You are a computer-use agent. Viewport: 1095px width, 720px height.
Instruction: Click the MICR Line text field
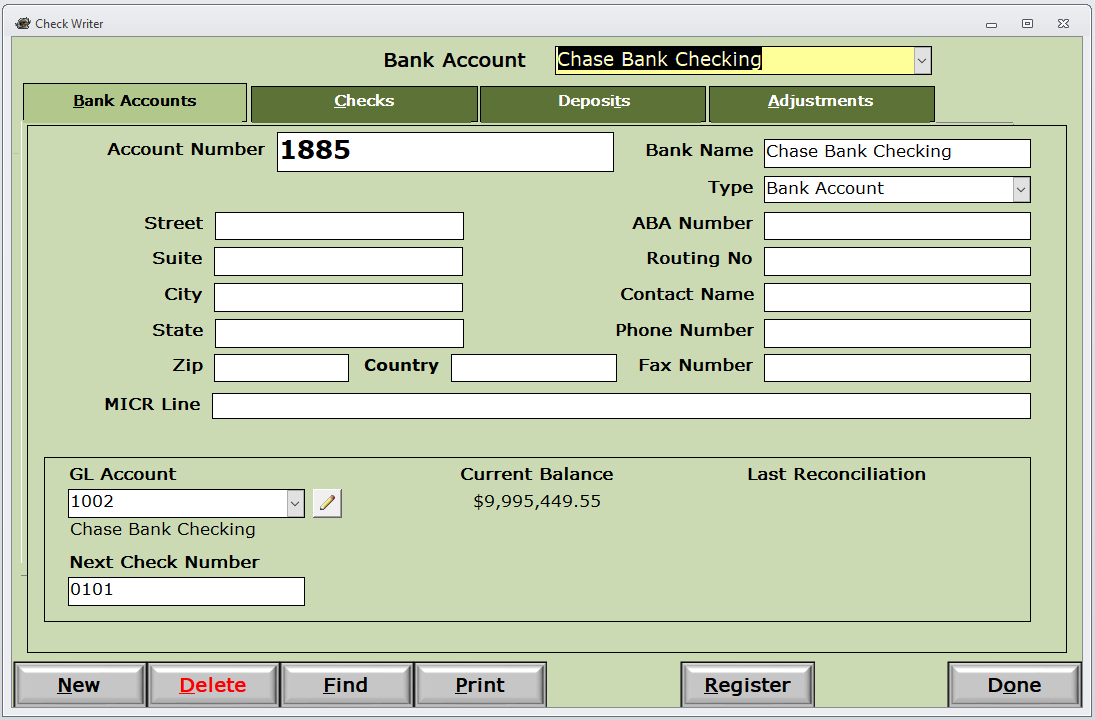tap(622, 406)
